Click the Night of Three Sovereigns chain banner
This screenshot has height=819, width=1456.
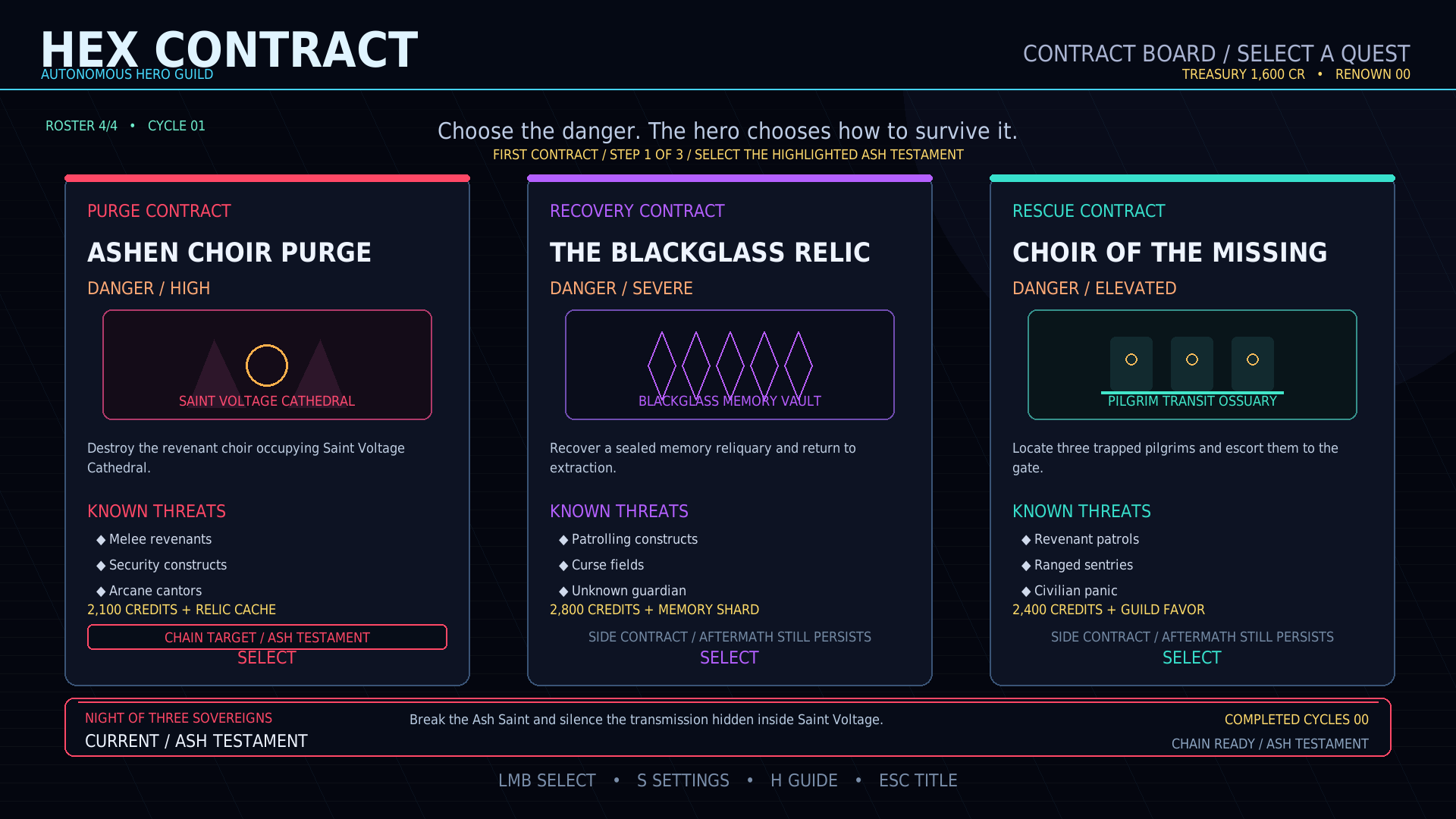[728, 727]
